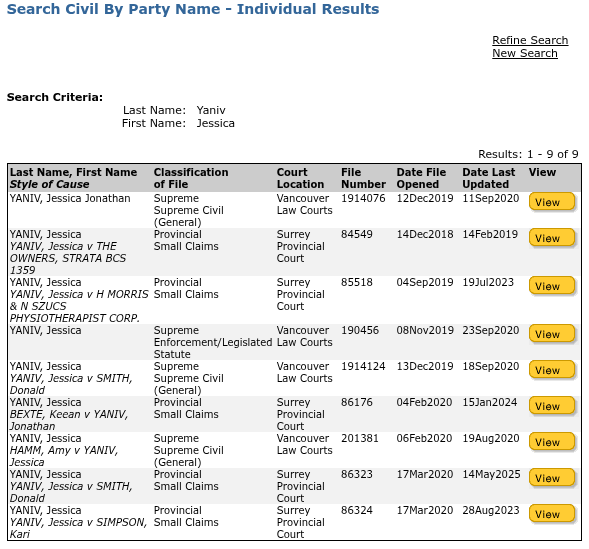Click 'BEXTE, Keean v YANIV, Jonathan' style of cause

pos(69,420)
